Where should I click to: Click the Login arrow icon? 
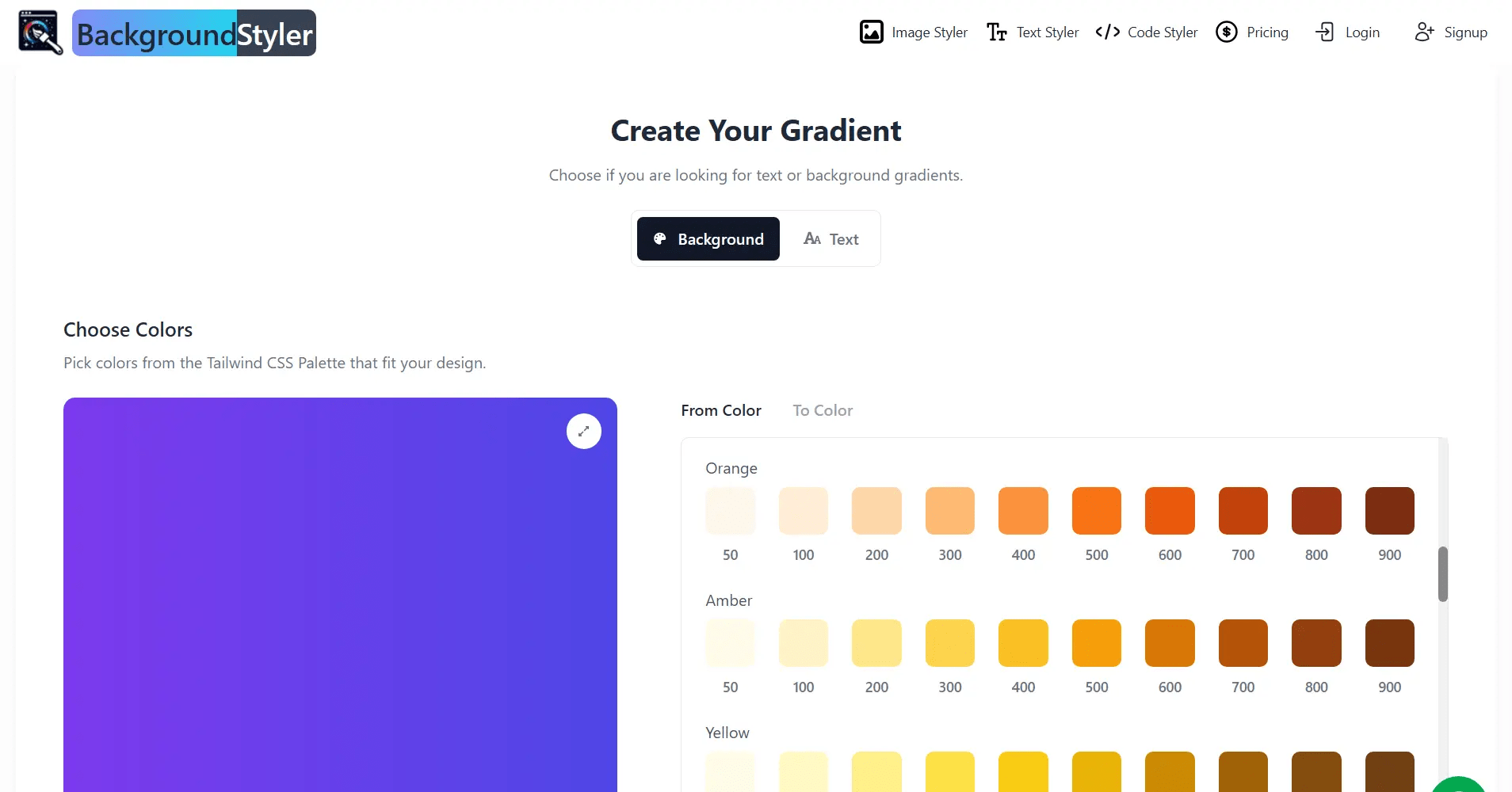(1324, 32)
